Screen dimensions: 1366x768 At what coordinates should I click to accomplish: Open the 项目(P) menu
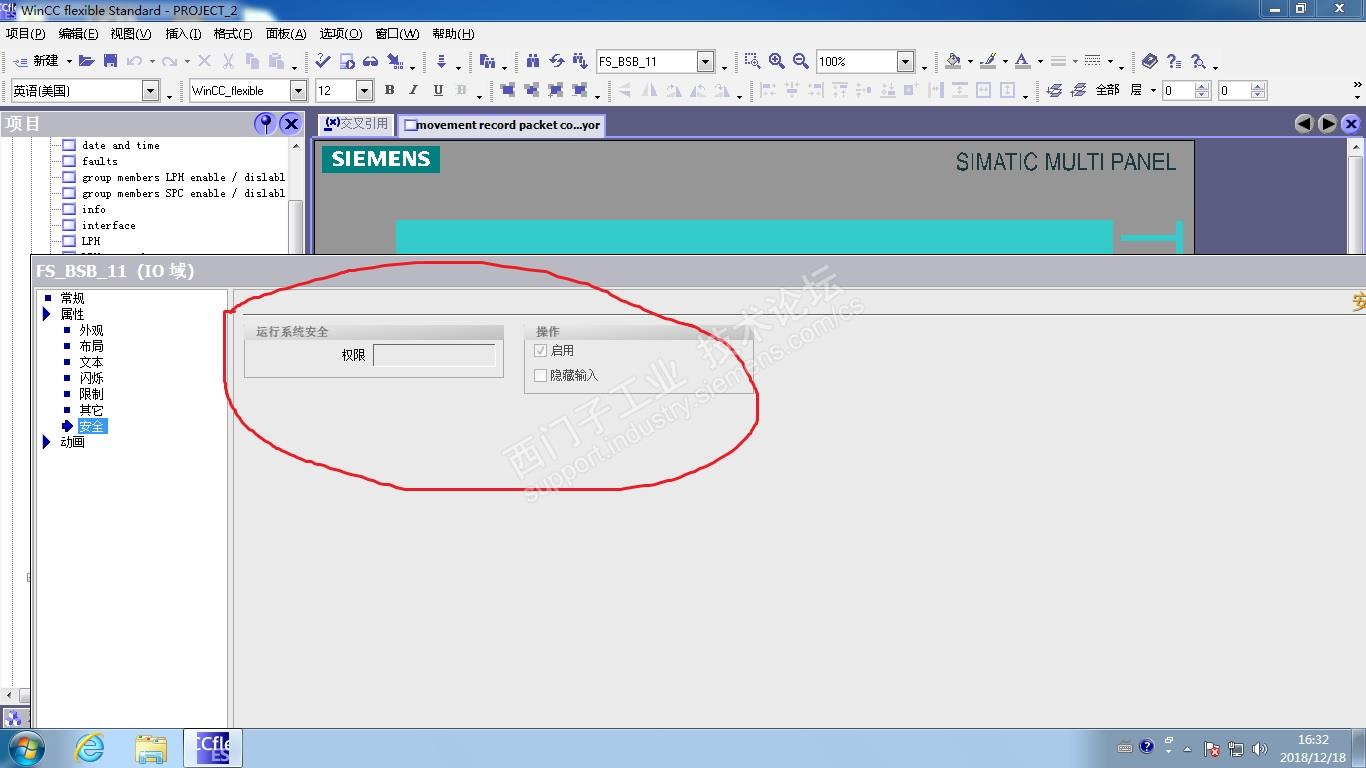click(25, 34)
